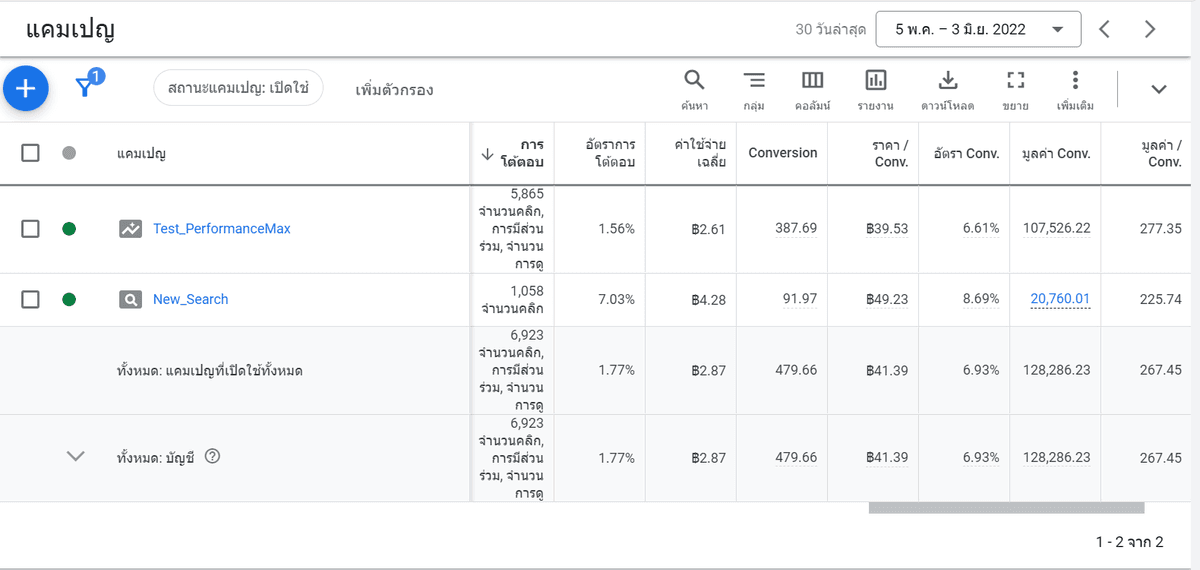Click the 277.35 value per conversion cell
This screenshot has height=570, width=1200.
point(1161,228)
